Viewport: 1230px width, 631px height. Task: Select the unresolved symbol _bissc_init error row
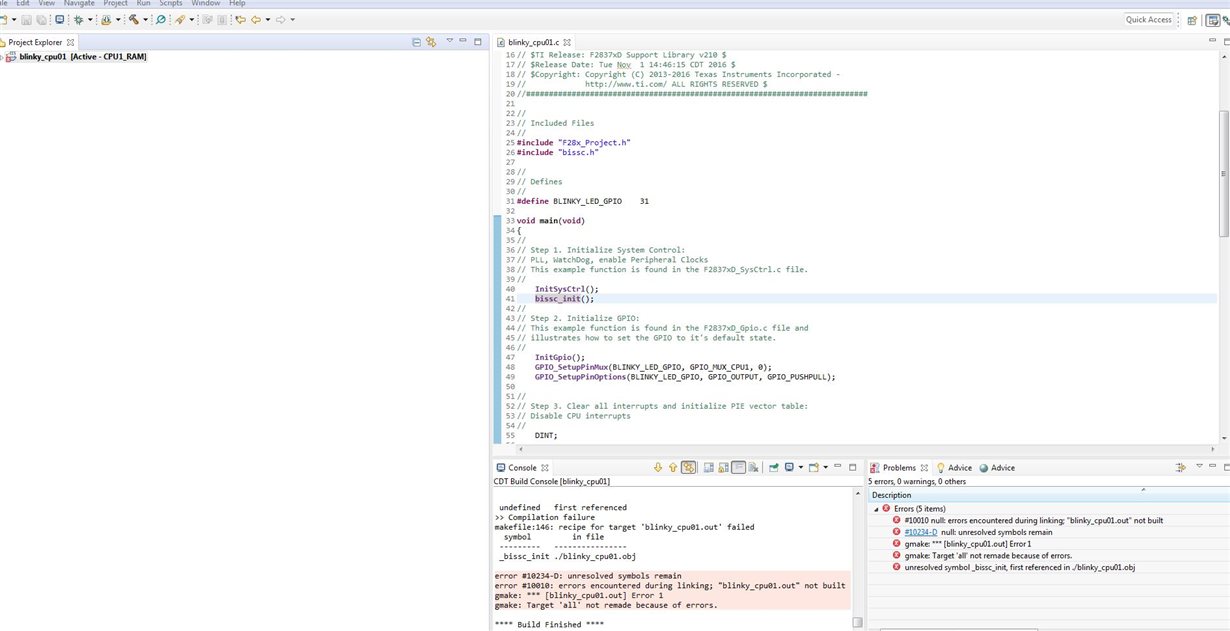(x=1018, y=567)
